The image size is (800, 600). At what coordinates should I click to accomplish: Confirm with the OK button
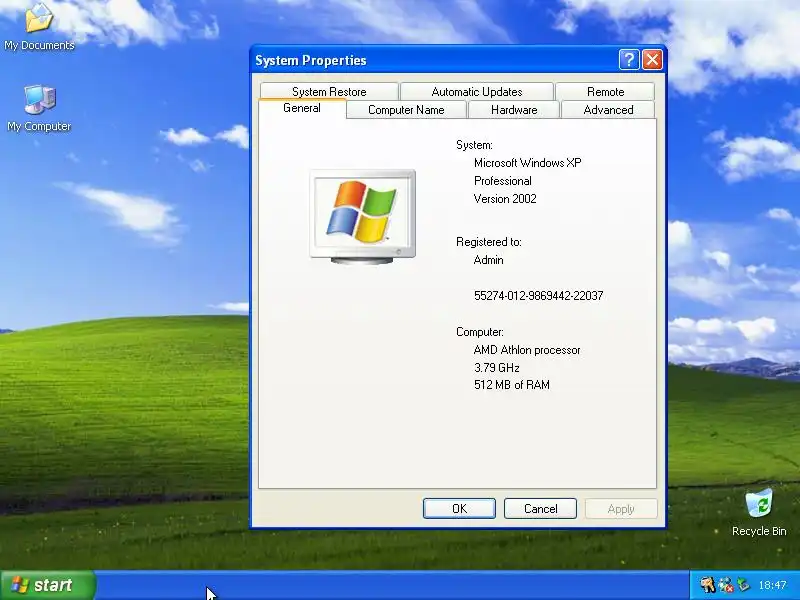[x=459, y=509]
